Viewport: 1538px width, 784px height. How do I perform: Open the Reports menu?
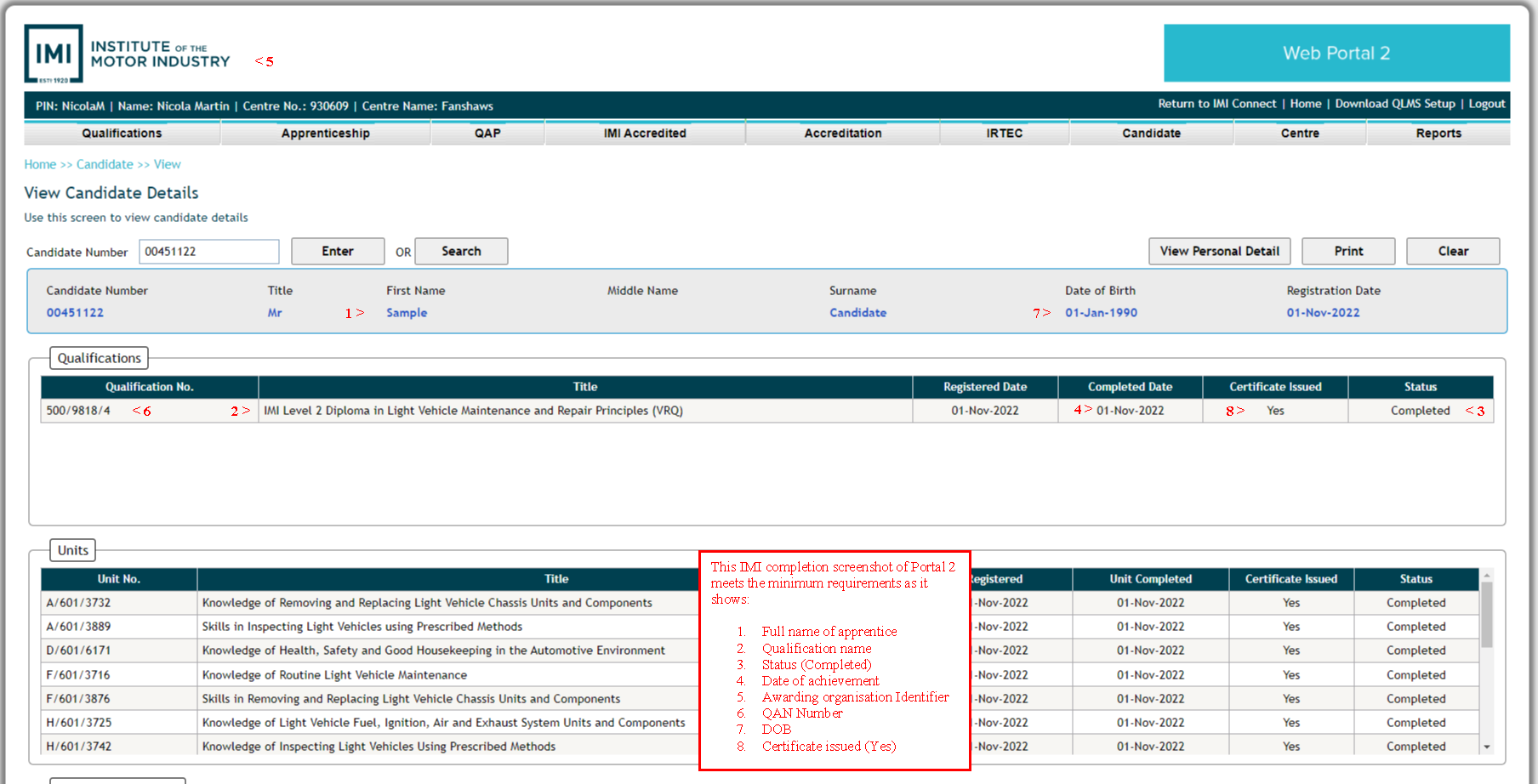(1438, 134)
